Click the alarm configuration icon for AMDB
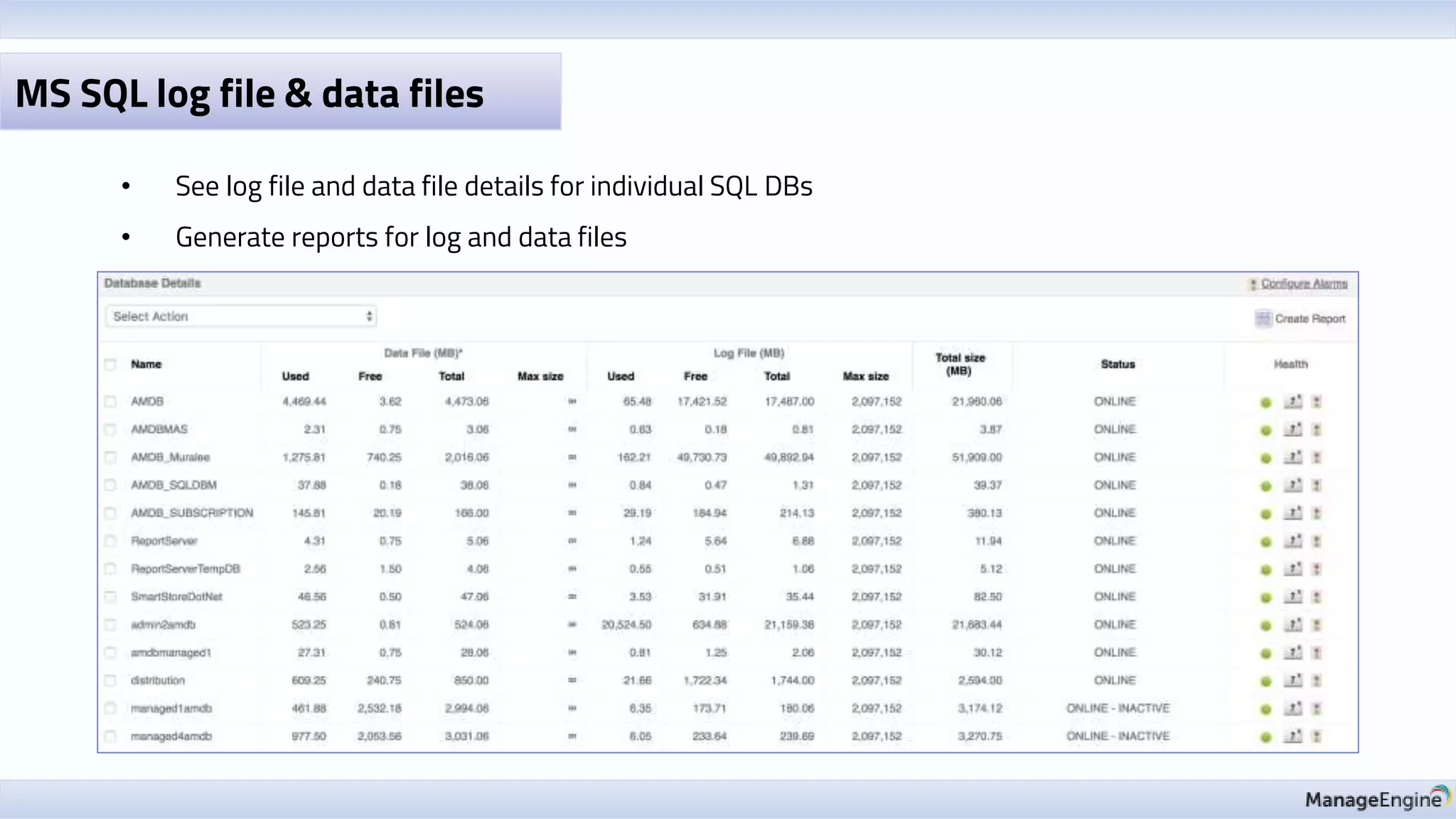1456x819 pixels. click(1317, 402)
